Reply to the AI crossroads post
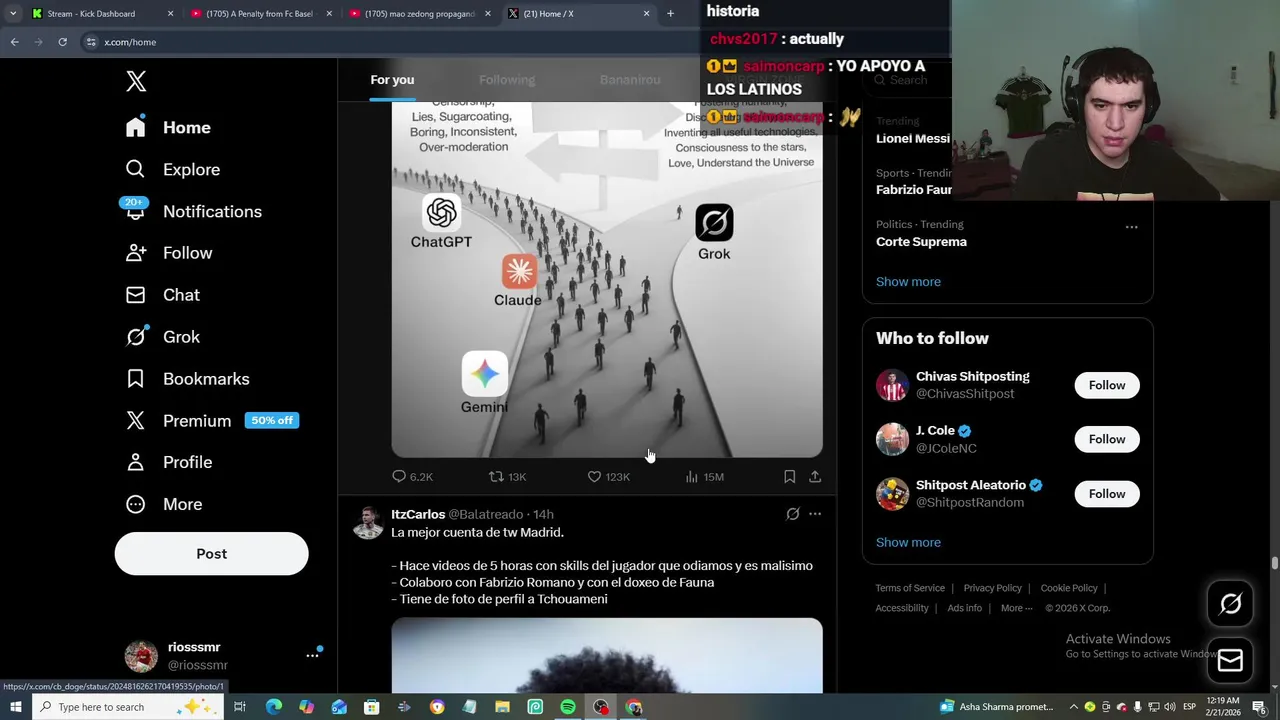The width and height of the screenshot is (1280, 720). click(x=412, y=477)
